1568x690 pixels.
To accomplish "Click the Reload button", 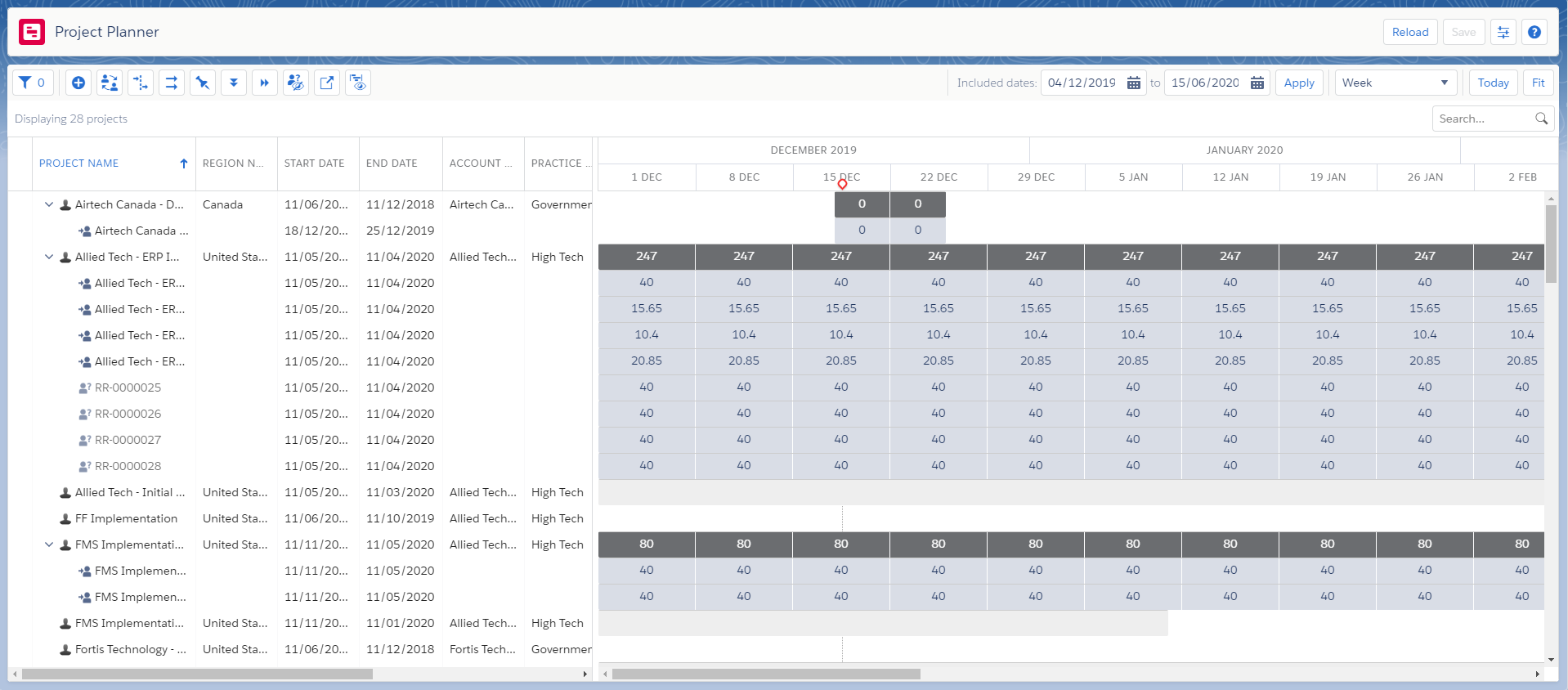I will [x=1410, y=32].
